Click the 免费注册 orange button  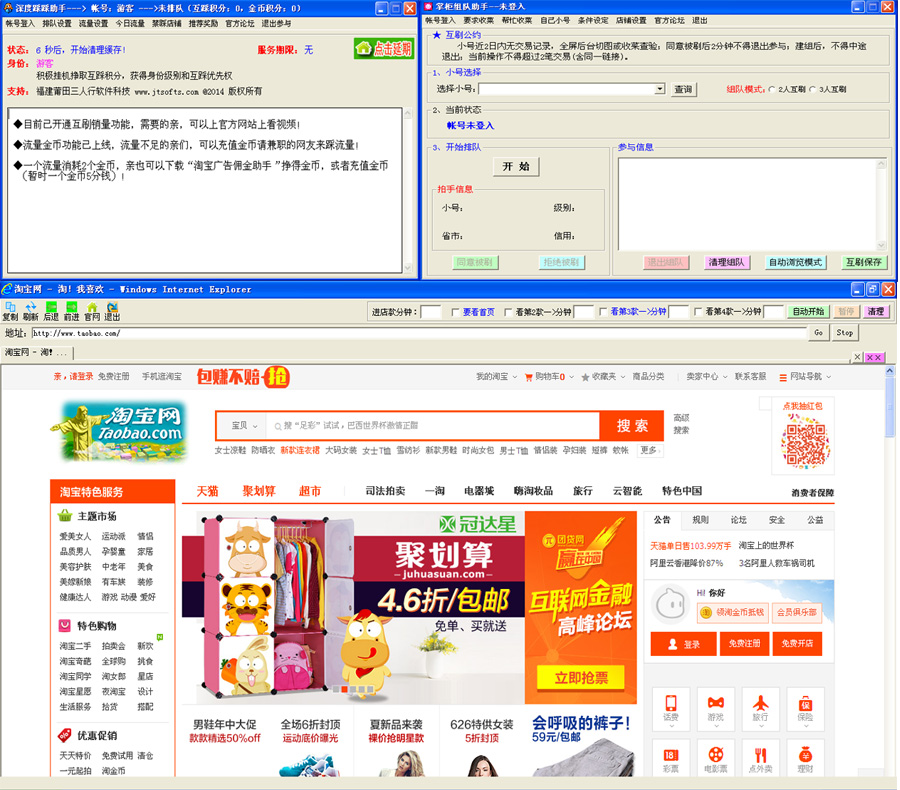pos(744,644)
